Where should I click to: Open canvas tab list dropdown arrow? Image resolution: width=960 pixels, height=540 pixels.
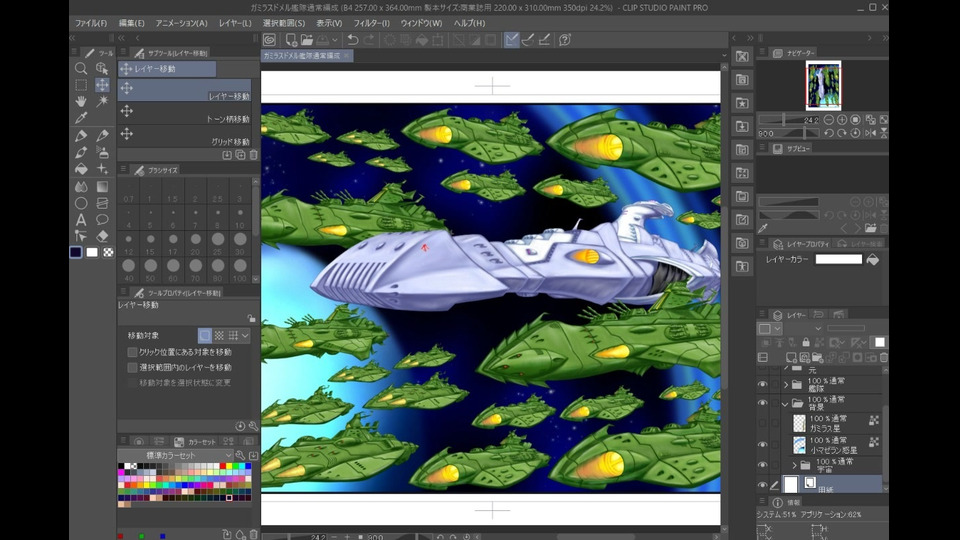pyautogui.click(x=724, y=55)
